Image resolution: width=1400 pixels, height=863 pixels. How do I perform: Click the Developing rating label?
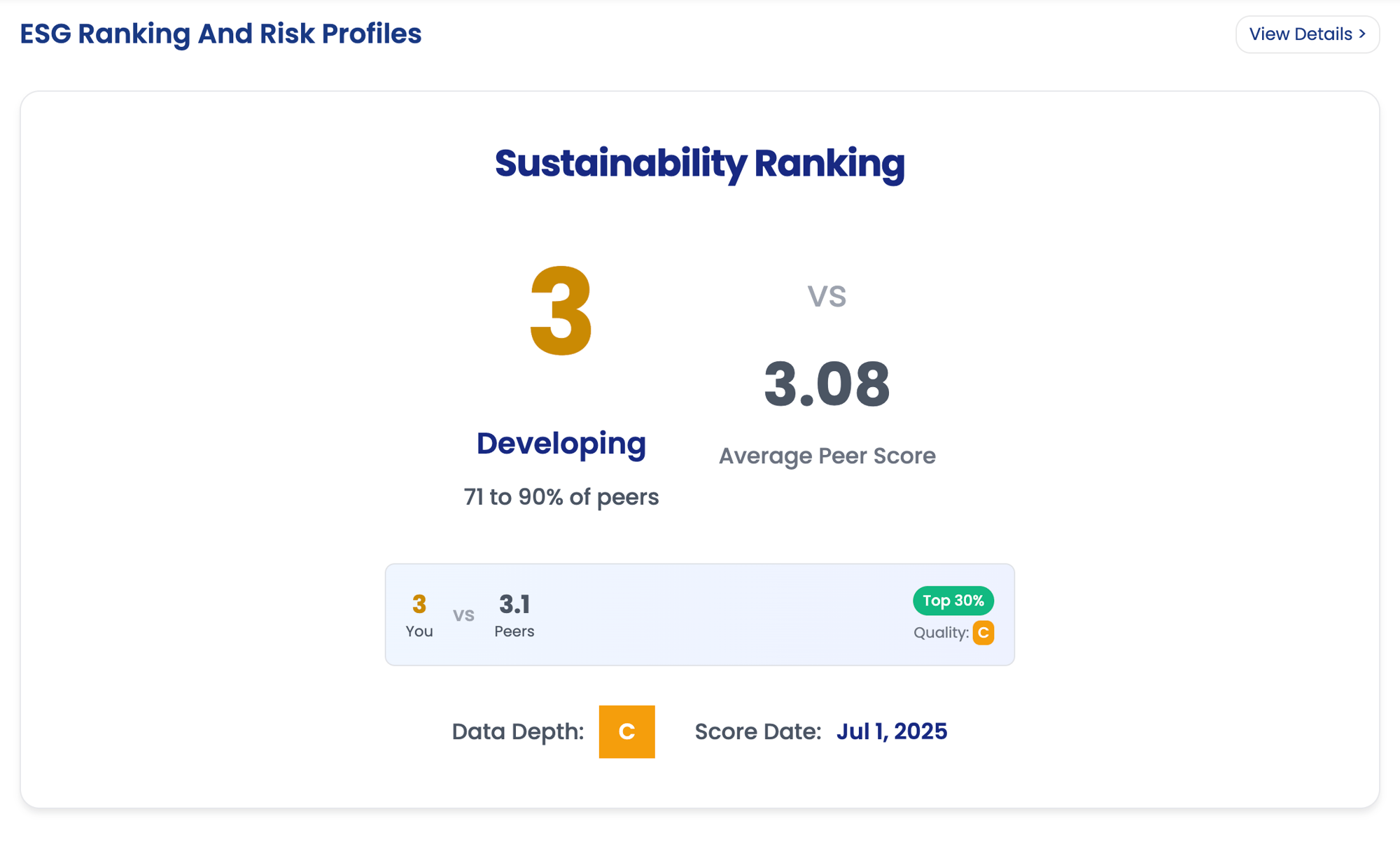tap(561, 444)
